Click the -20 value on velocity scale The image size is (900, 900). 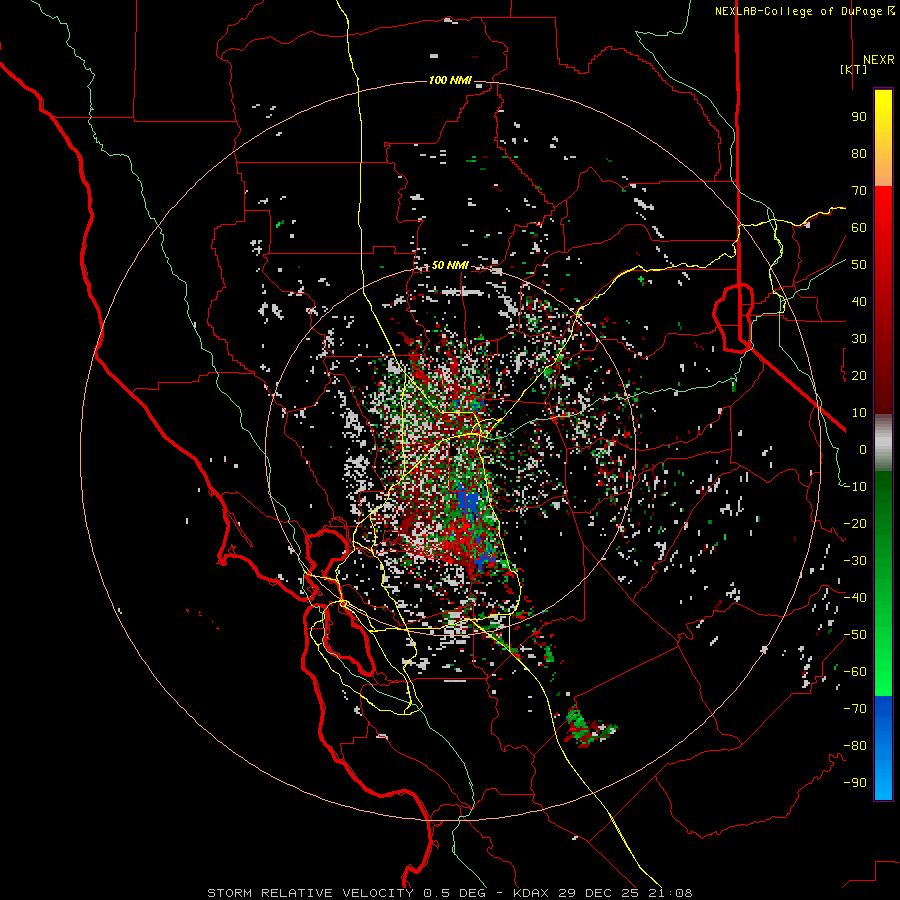click(x=855, y=523)
